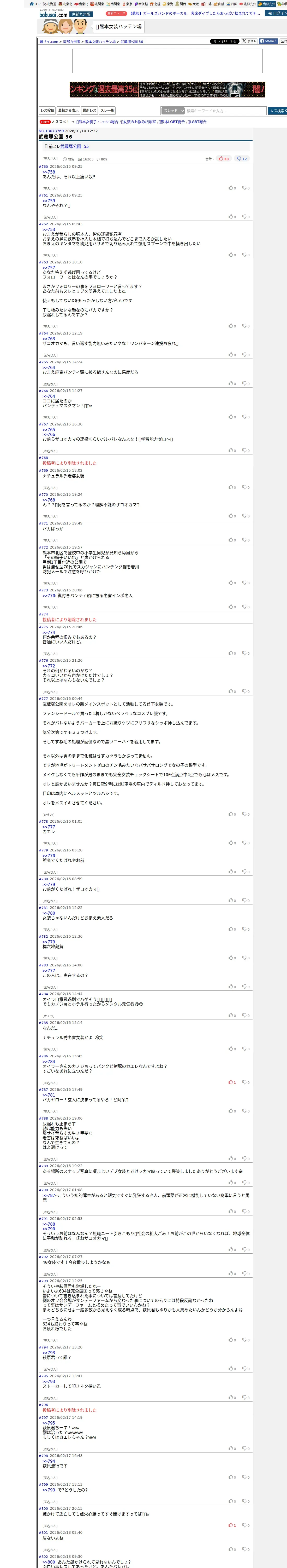Select the 北部九州 region icon
The height and width of the screenshot is (1568, 287).
click(248, 4)
